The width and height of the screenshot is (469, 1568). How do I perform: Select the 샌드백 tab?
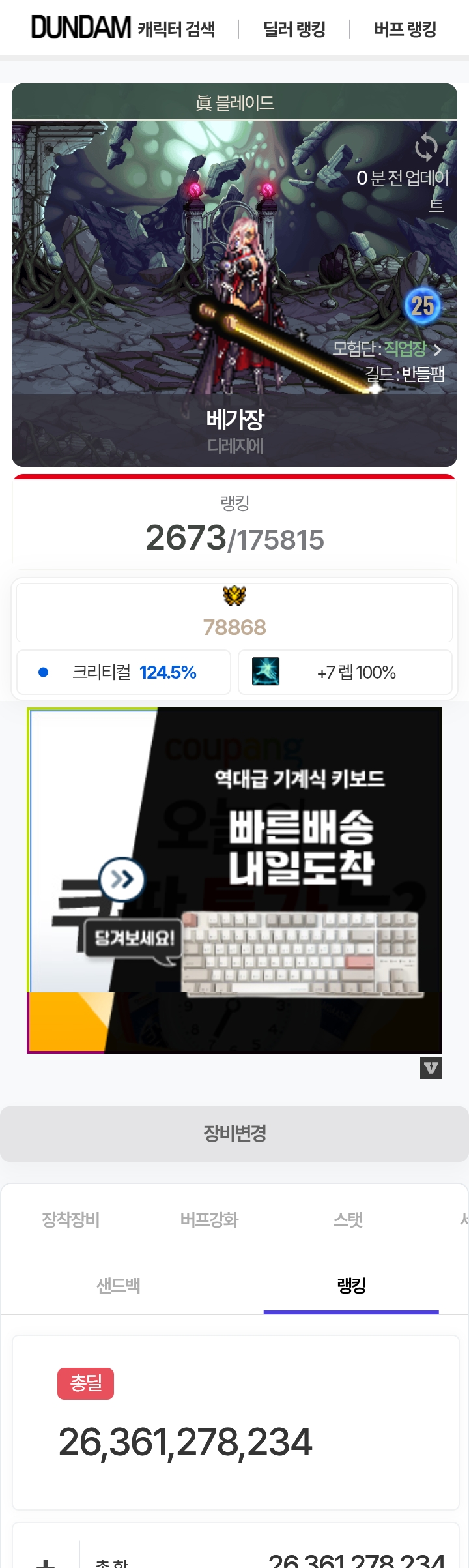pos(119,1286)
